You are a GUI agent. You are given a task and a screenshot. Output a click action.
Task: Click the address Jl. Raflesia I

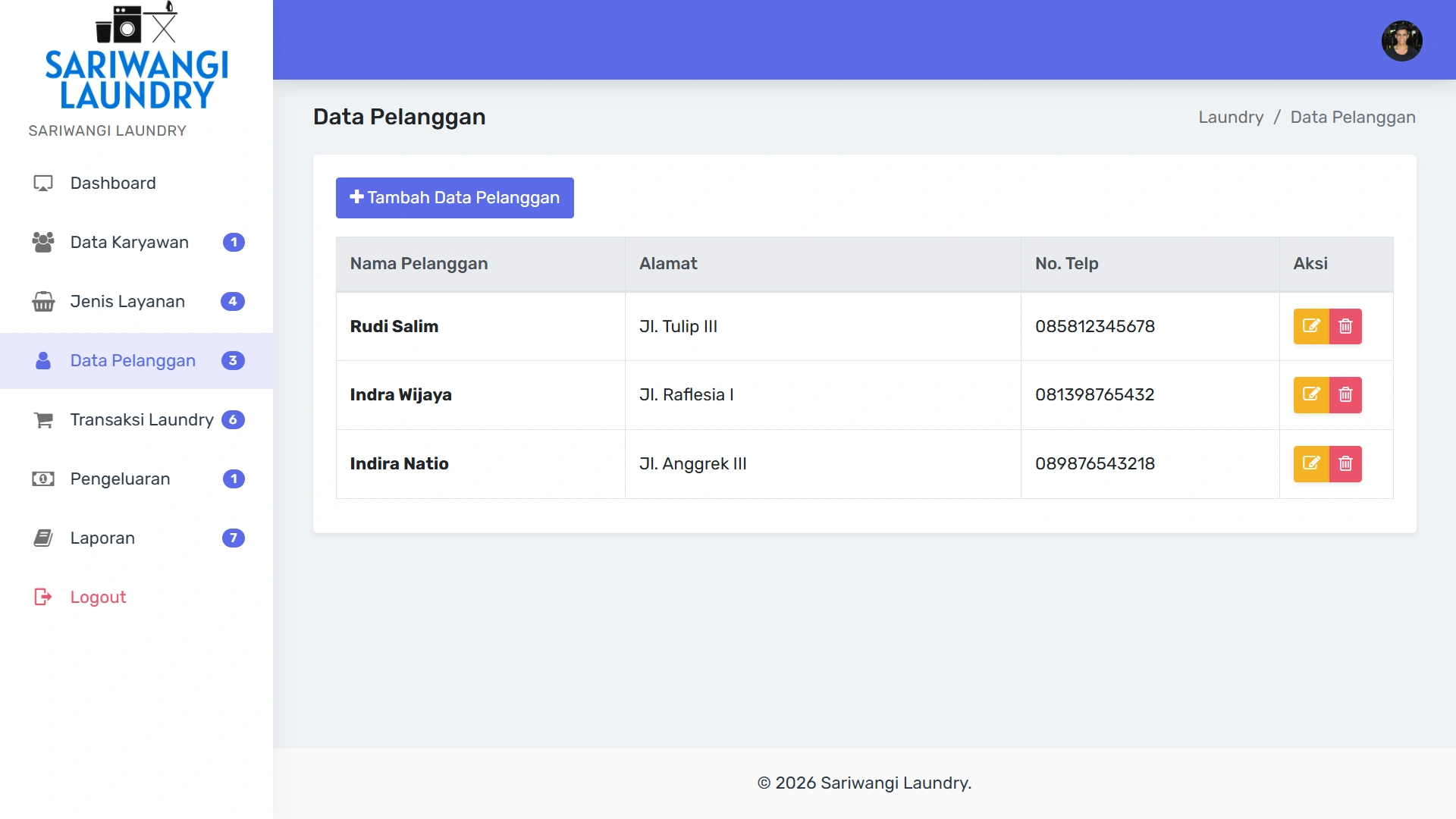[x=686, y=395]
